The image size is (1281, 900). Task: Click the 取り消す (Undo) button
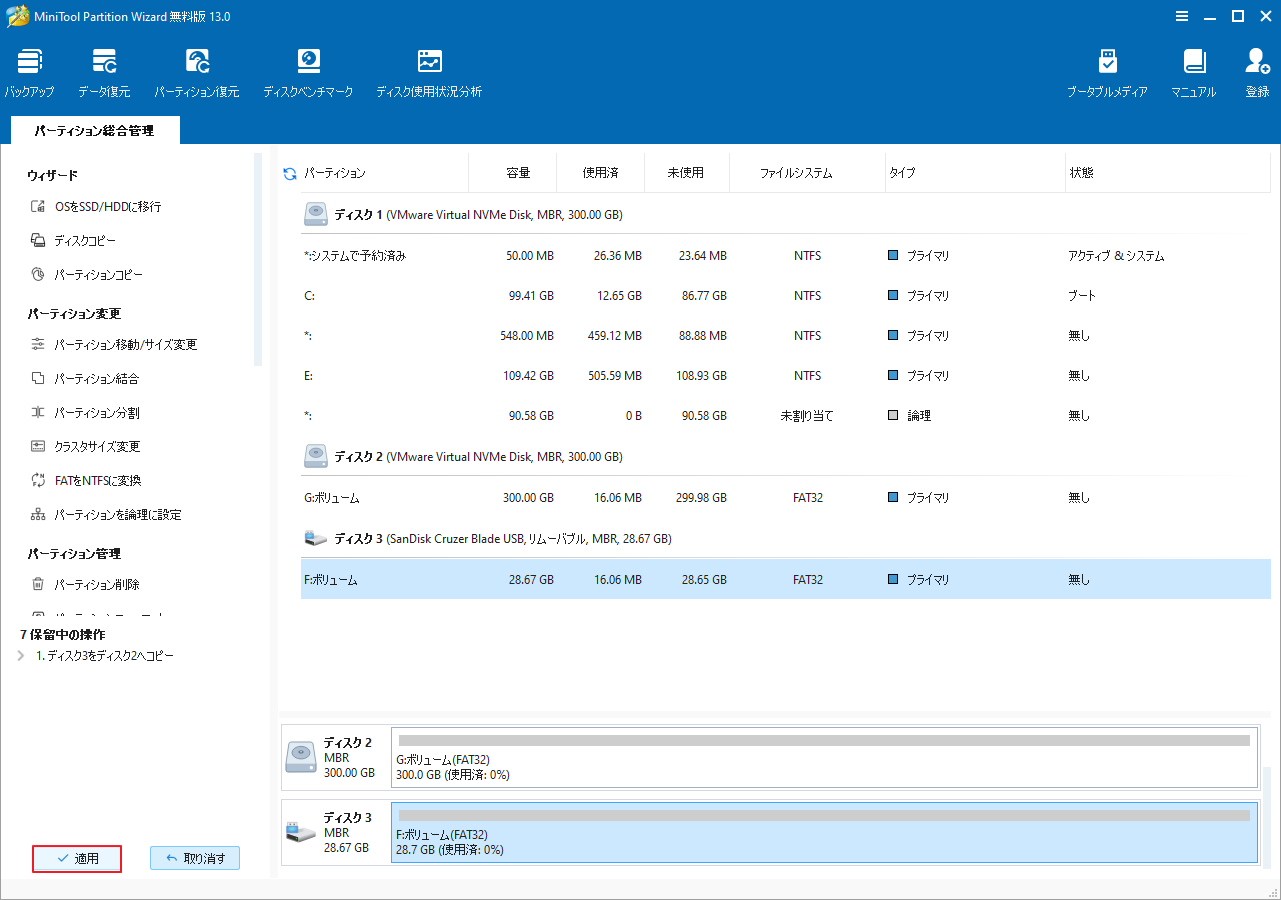(x=195, y=858)
